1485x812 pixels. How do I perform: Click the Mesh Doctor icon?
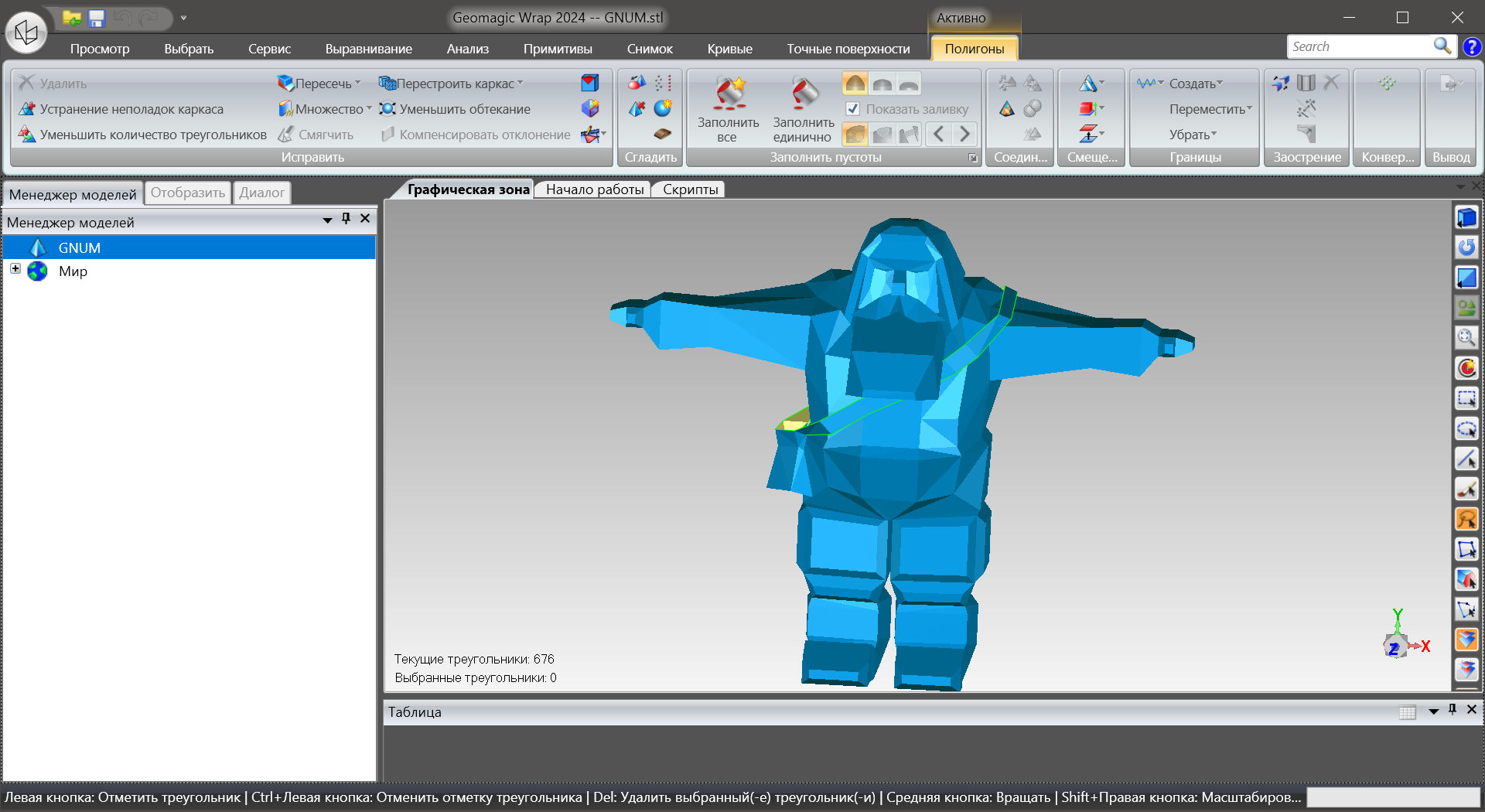pyautogui.click(x=27, y=109)
